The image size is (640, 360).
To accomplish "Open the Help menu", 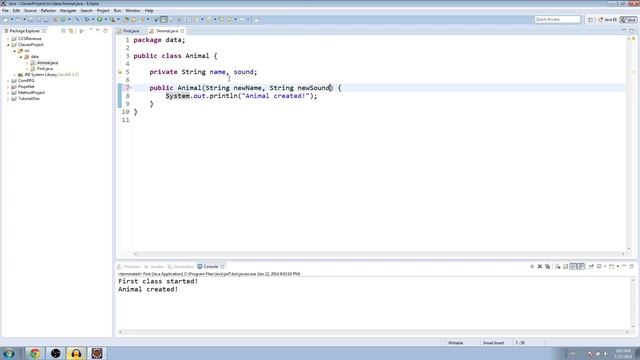I will pyautogui.click(x=149, y=11).
